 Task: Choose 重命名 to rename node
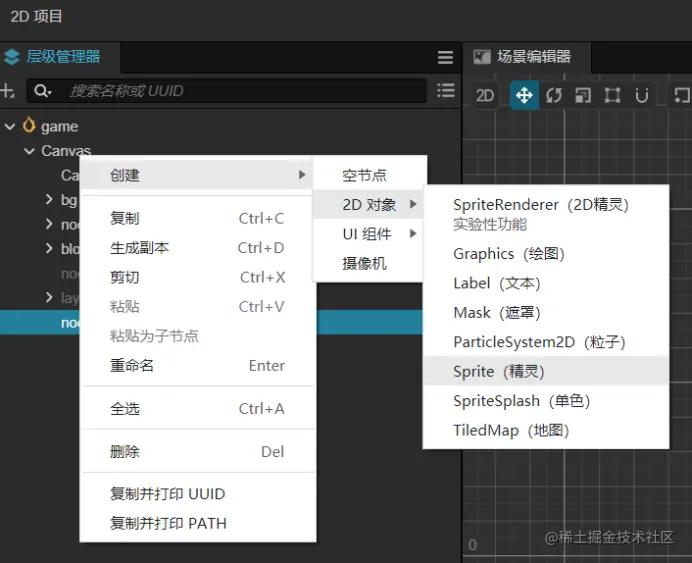coord(197,366)
